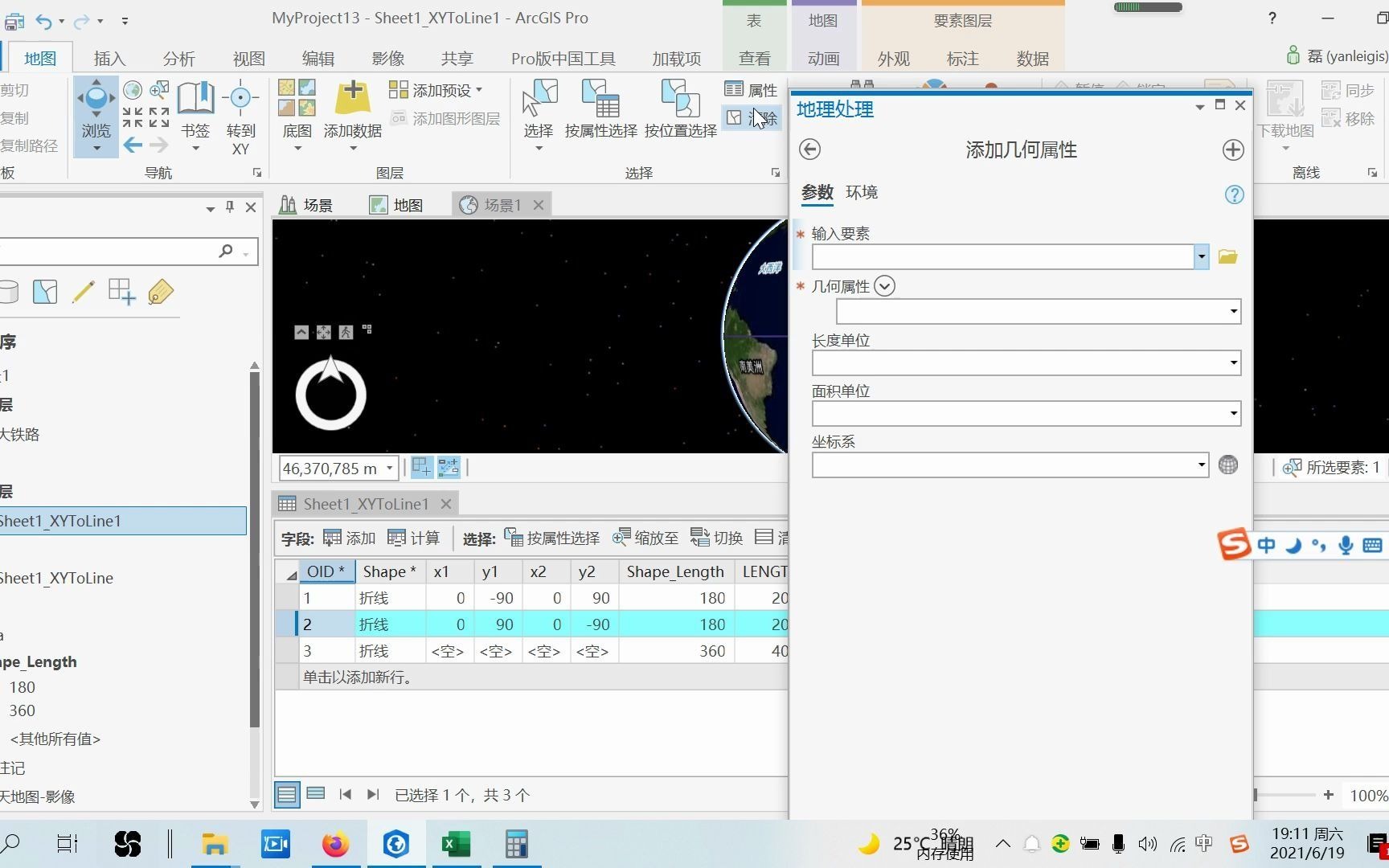Open Excel from the Windows taskbar
The height and width of the screenshot is (868, 1389).
[x=456, y=844]
